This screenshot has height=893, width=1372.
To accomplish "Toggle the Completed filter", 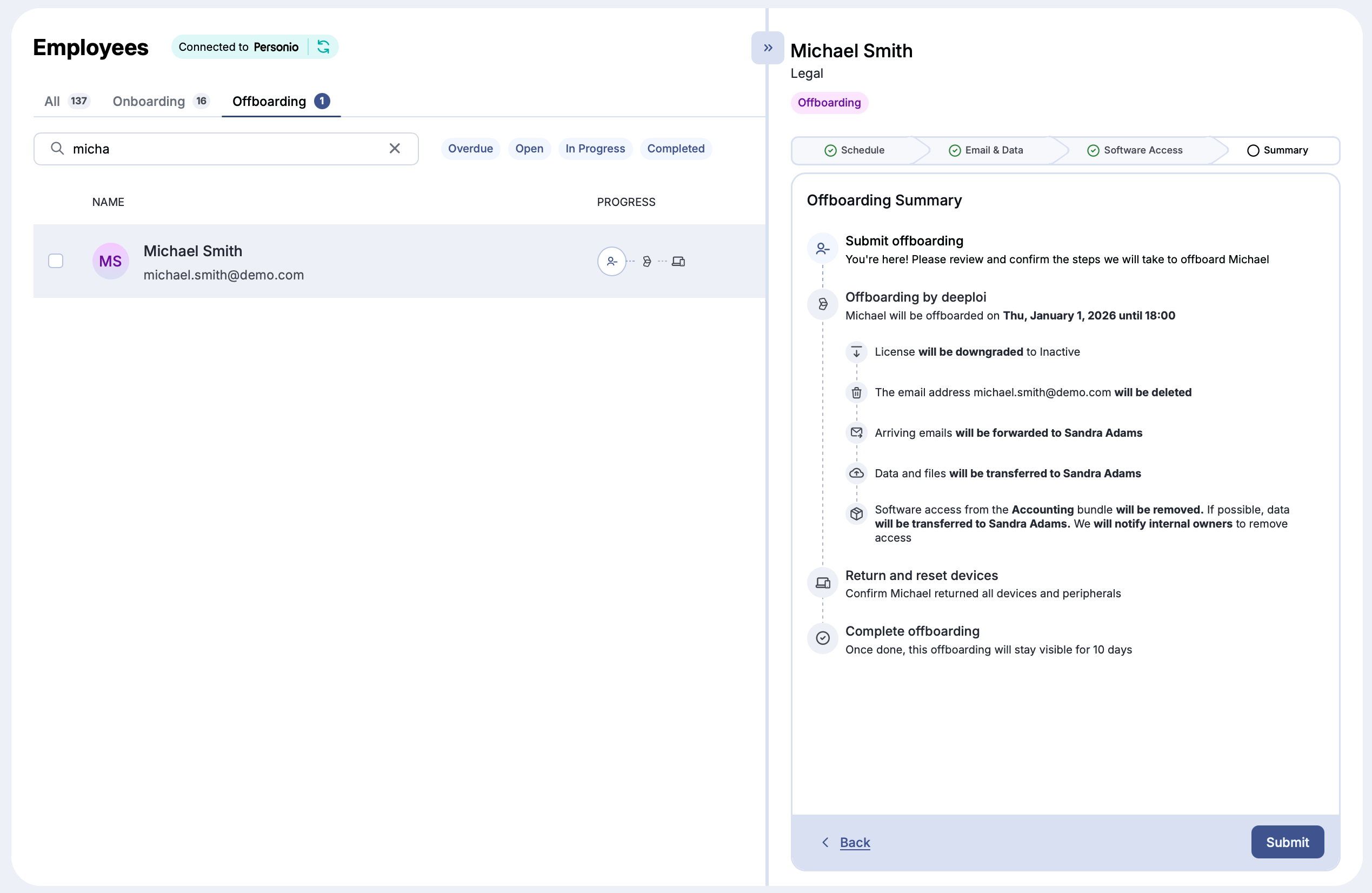I will coord(676,148).
